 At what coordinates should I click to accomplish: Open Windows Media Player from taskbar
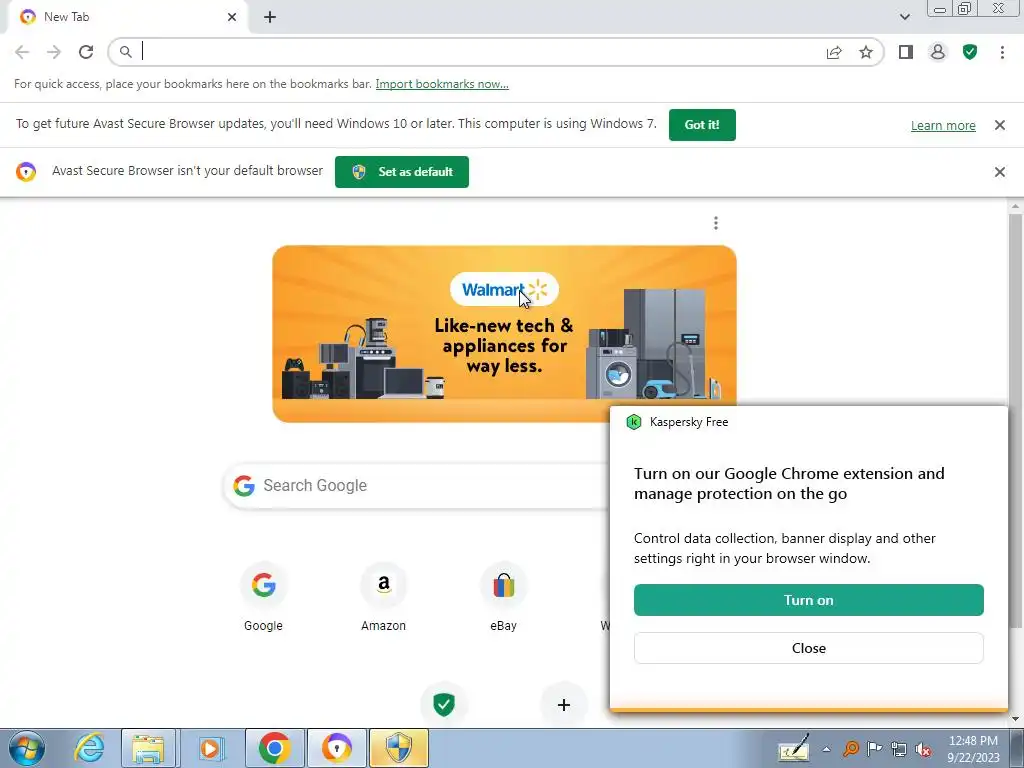210,748
